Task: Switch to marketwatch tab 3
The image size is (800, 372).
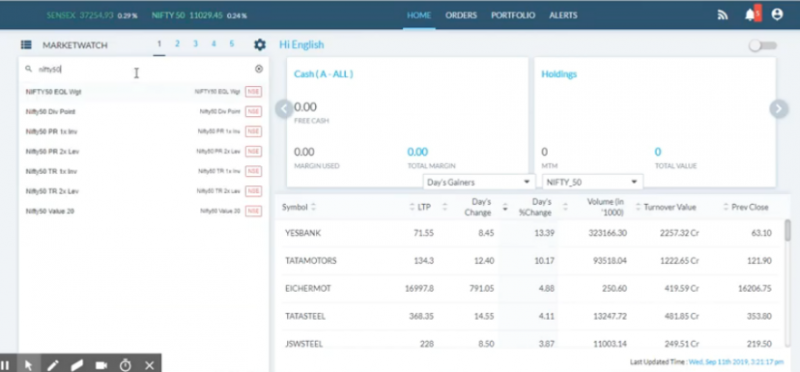Action: tap(195, 44)
